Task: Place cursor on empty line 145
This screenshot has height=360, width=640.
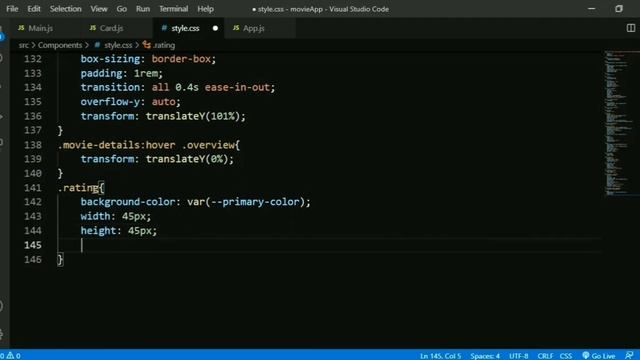Action: [329, 245]
